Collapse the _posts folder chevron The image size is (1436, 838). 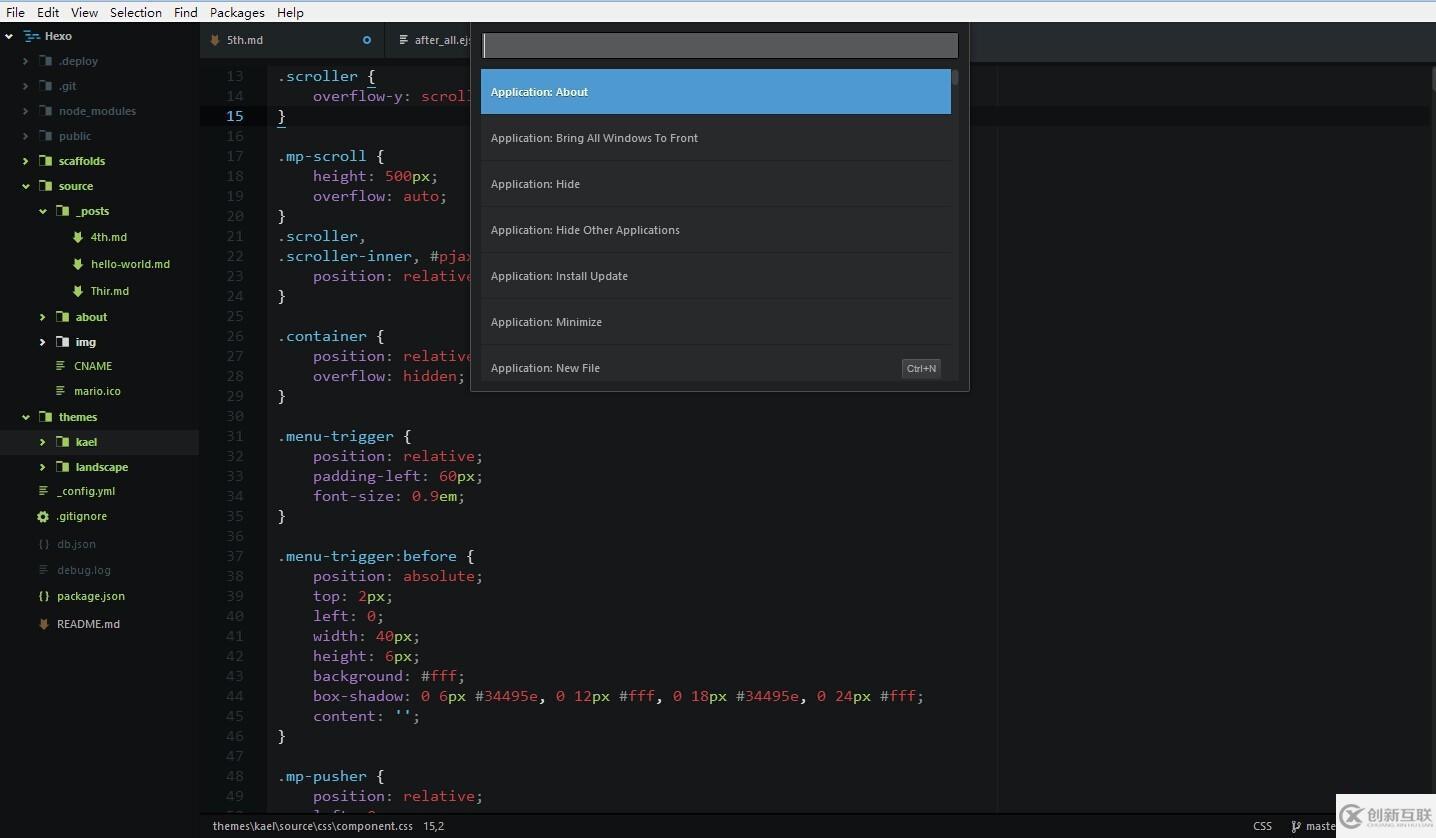point(43,211)
